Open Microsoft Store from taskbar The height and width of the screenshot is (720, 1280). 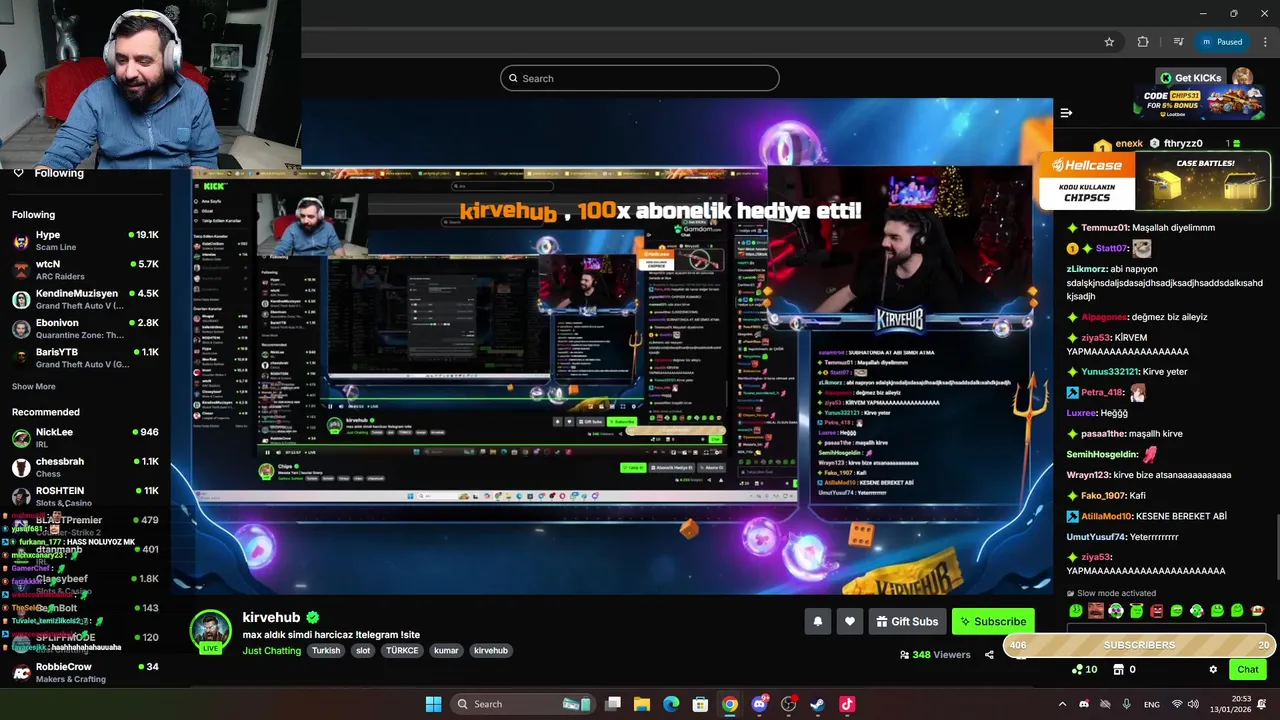pyautogui.click(x=700, y=704)
